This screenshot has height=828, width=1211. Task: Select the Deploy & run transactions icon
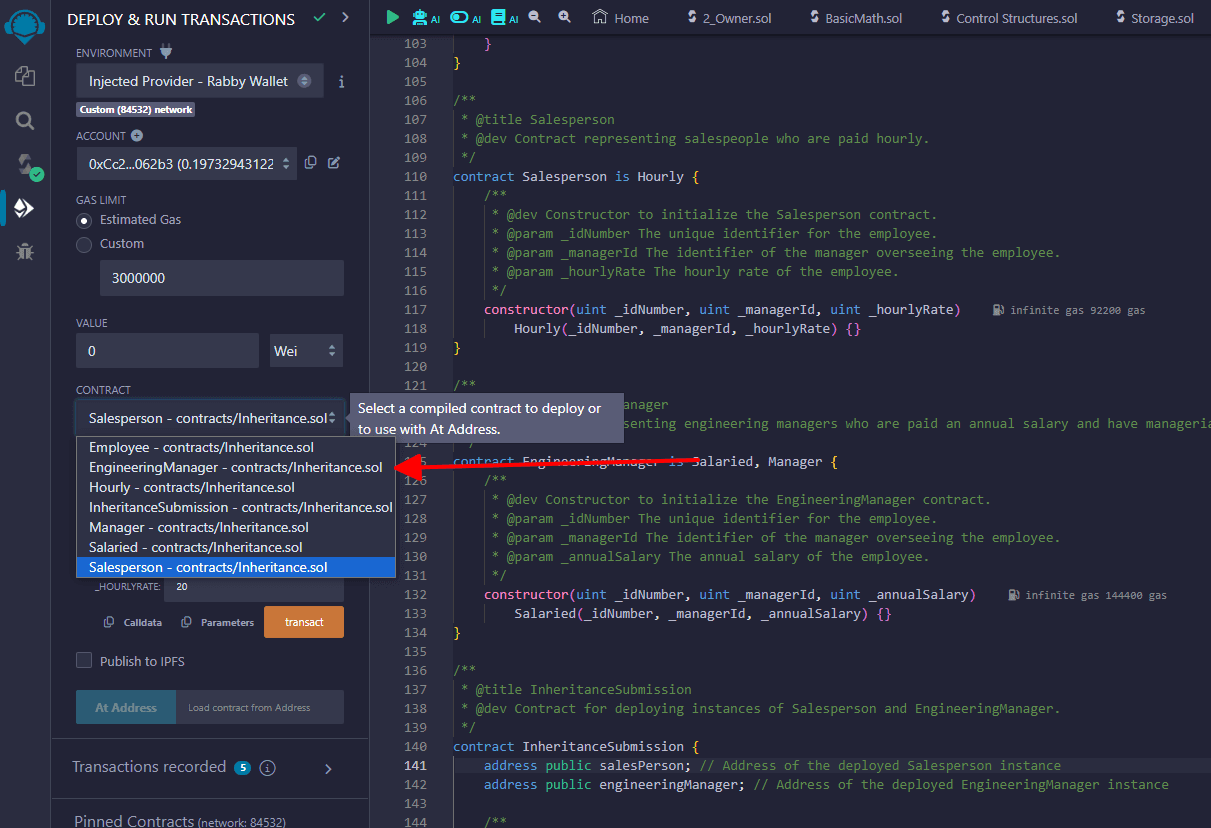(25, 208)
